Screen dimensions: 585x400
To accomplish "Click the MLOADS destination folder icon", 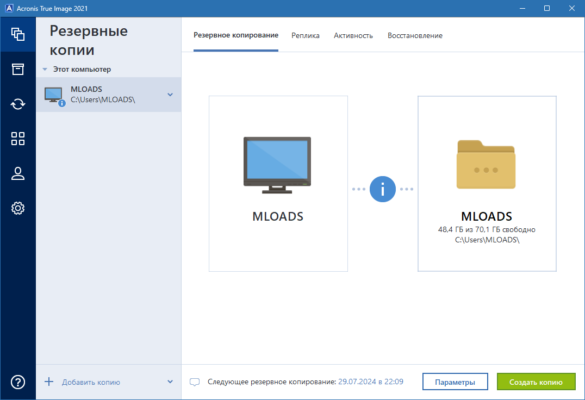I will 486,164.
